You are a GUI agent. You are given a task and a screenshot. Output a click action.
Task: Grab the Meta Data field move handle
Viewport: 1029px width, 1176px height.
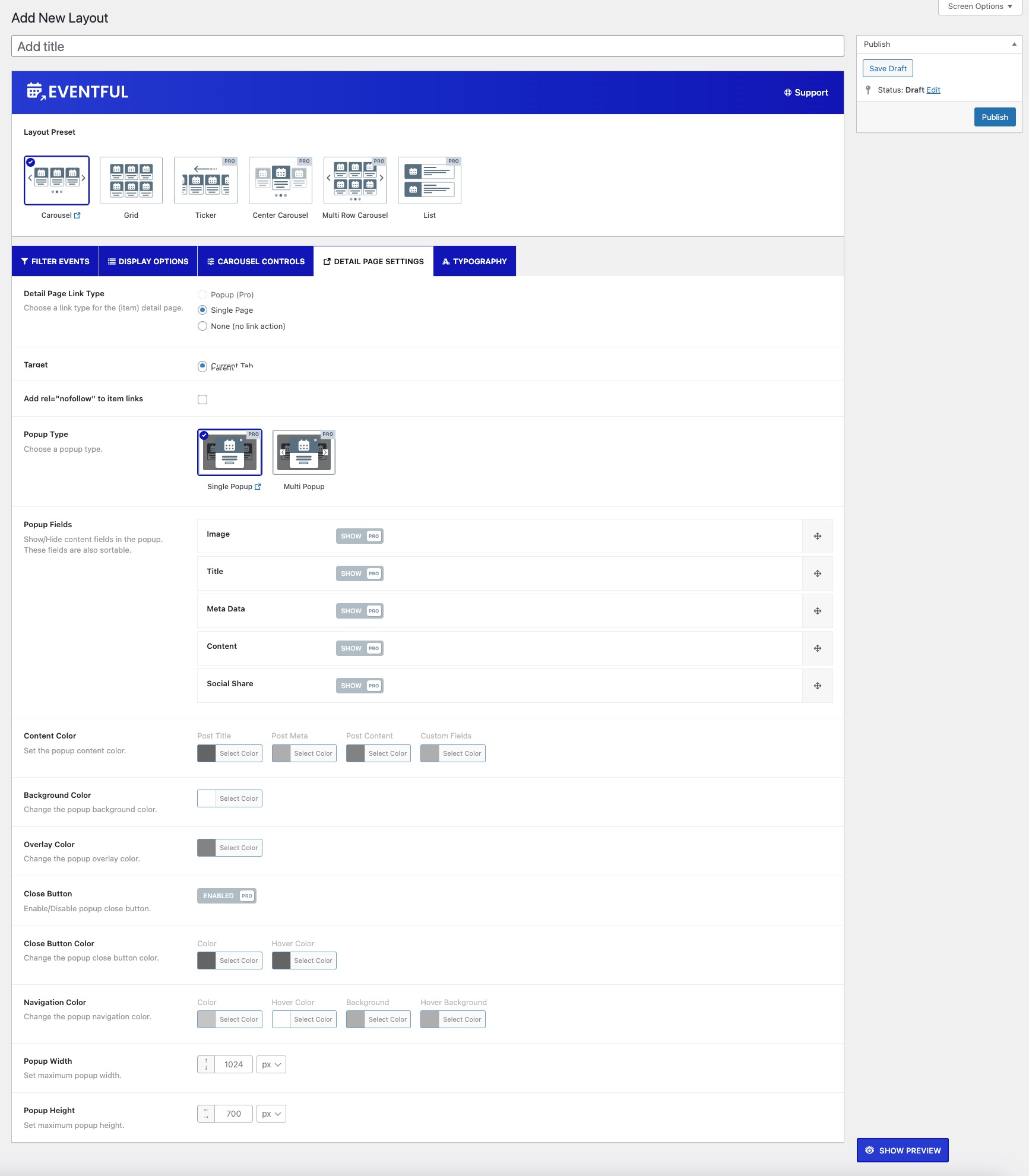click(818, 611)
